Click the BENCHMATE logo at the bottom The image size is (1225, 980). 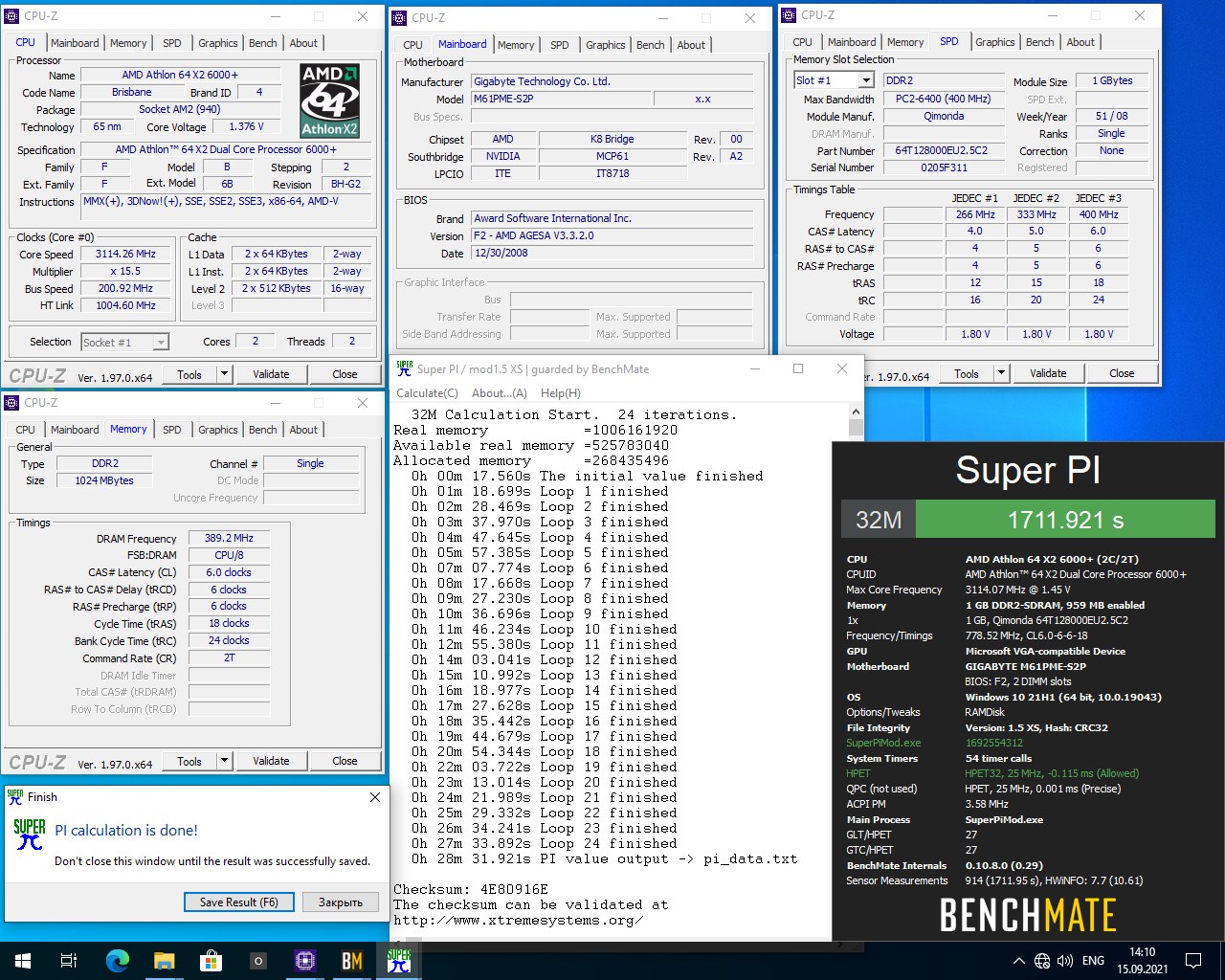pyautogui.click(x=1028, y=916)
